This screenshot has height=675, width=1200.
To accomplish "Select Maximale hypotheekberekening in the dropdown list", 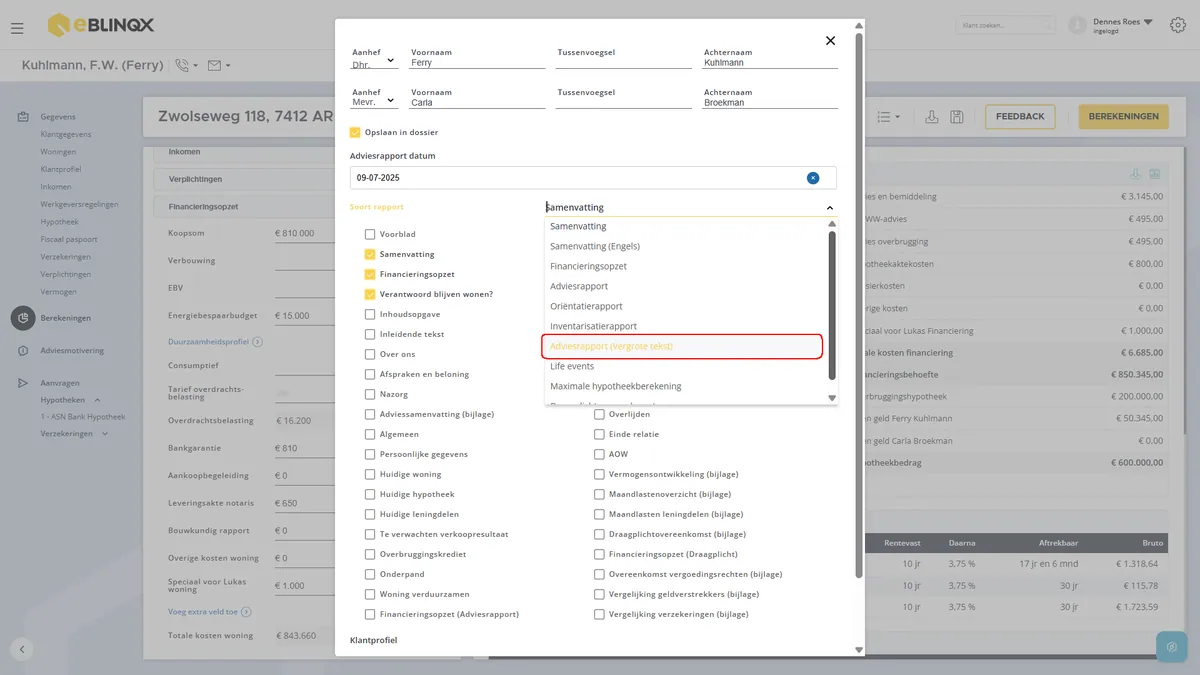I will pyautogui.click(x=616, y=386).
